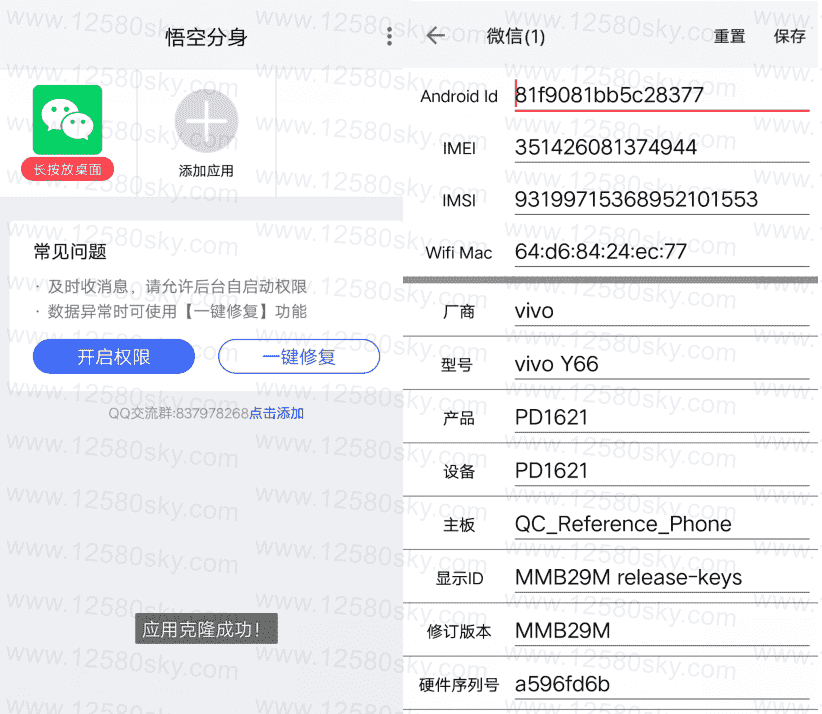This screenshot has height=714, width=822.
Task: Edit the 产品 field PD1621
Action: click(662, 417)
